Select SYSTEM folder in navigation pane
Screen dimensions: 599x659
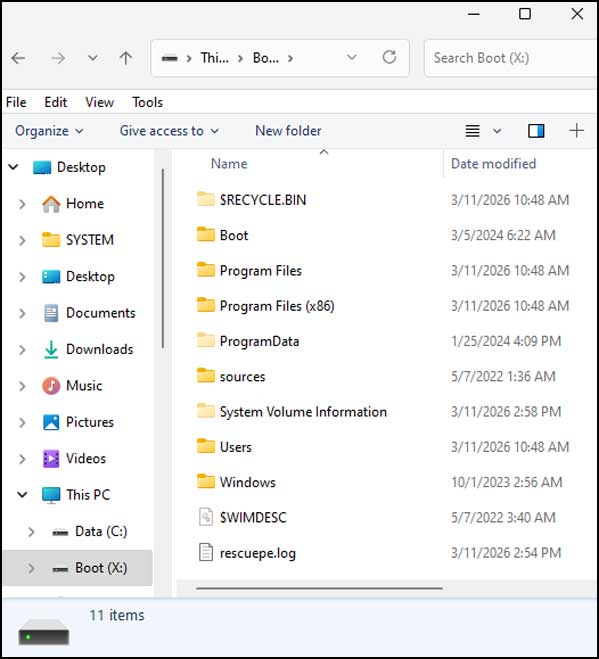90,240
